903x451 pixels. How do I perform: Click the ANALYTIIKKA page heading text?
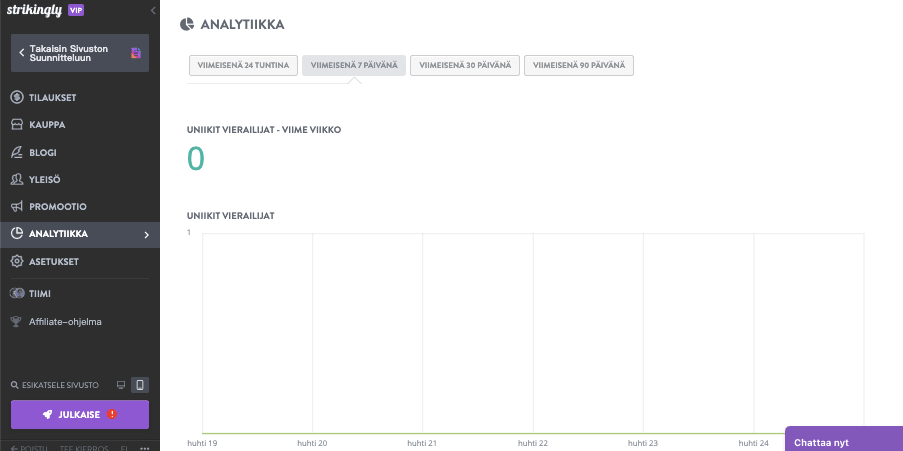pos(242,25)
